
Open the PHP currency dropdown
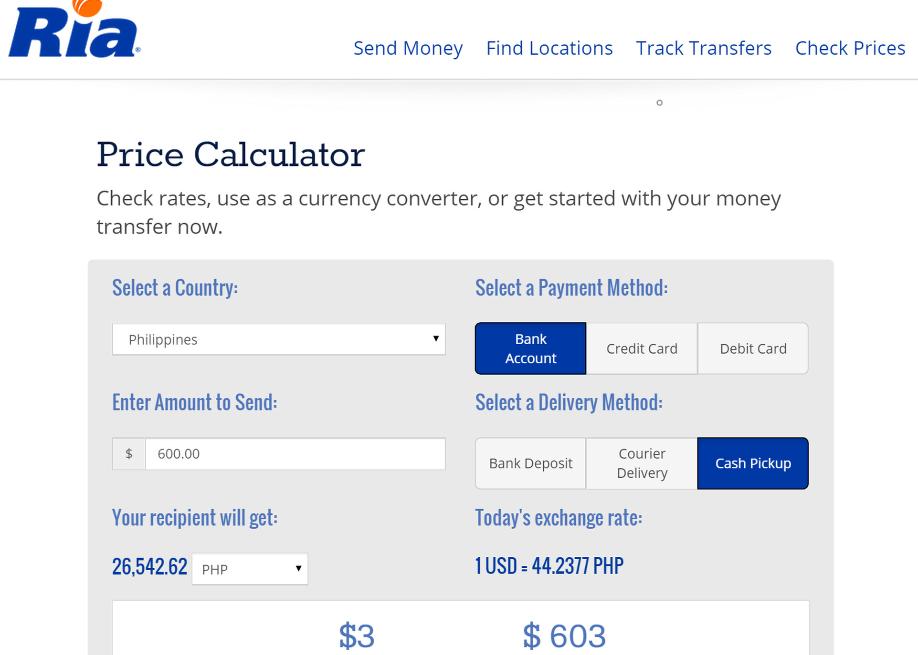(250, 569)
